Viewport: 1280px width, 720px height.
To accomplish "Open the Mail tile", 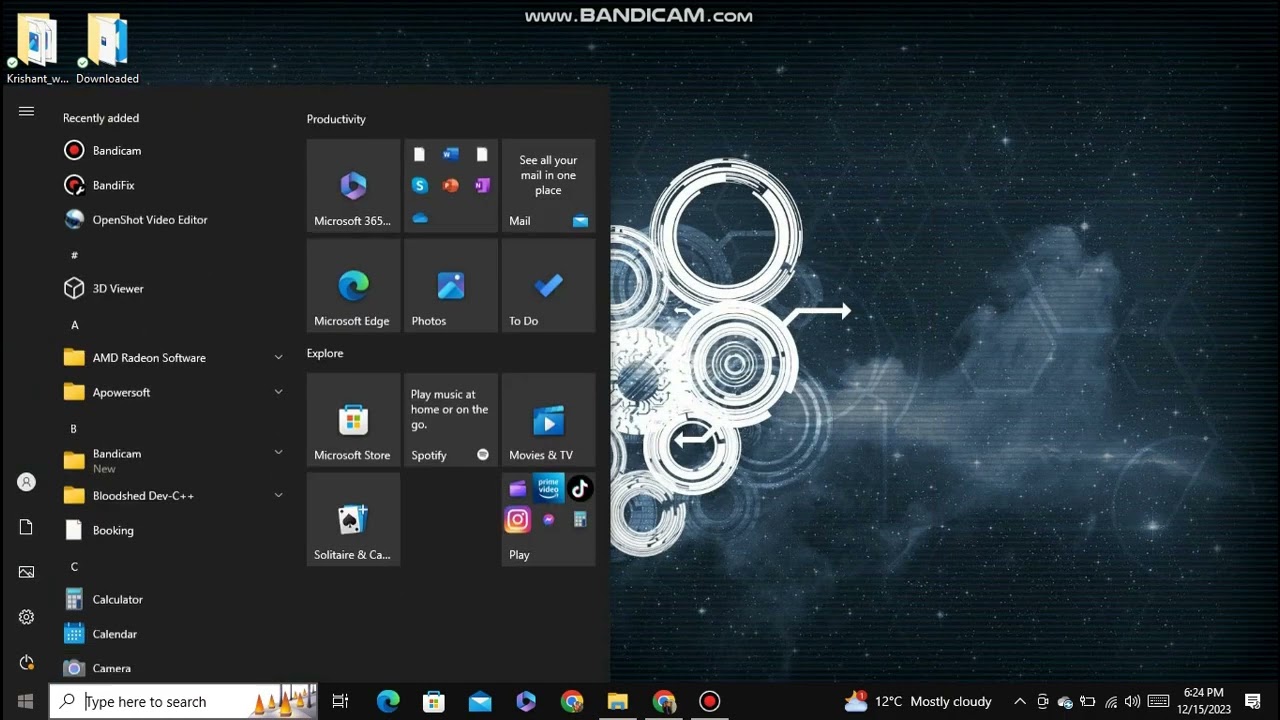I will pos(548,186).
